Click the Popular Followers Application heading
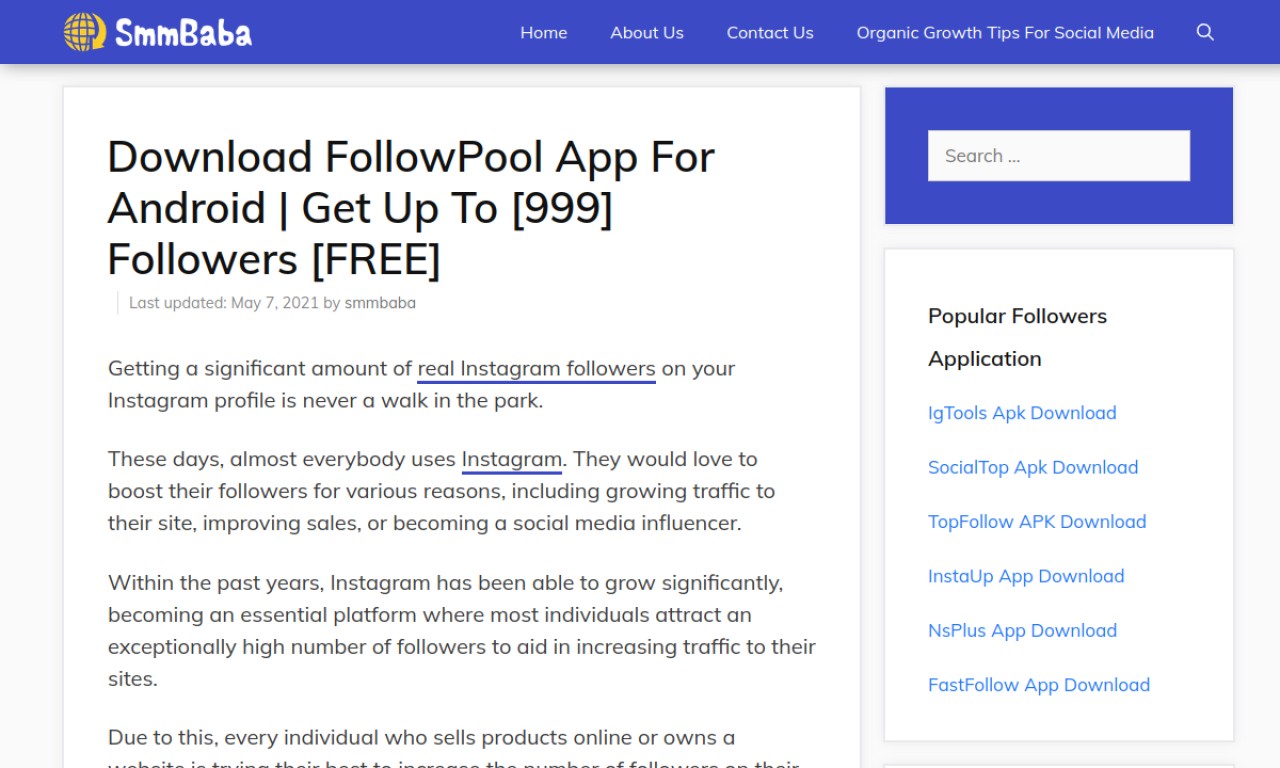Image resolution: width=1280 pixels, height=768 pixels. point(1017,337)
